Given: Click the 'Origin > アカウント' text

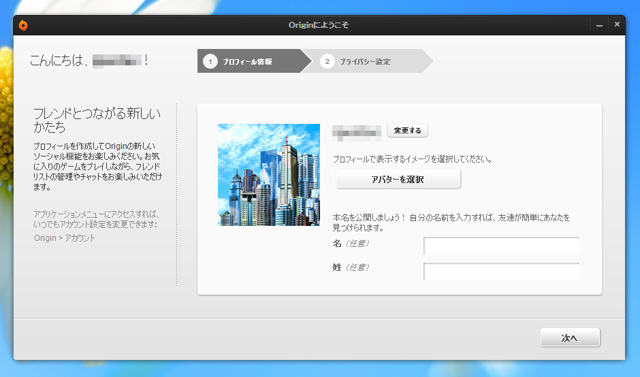Looking at the screenshot, I should coord(64,238).
